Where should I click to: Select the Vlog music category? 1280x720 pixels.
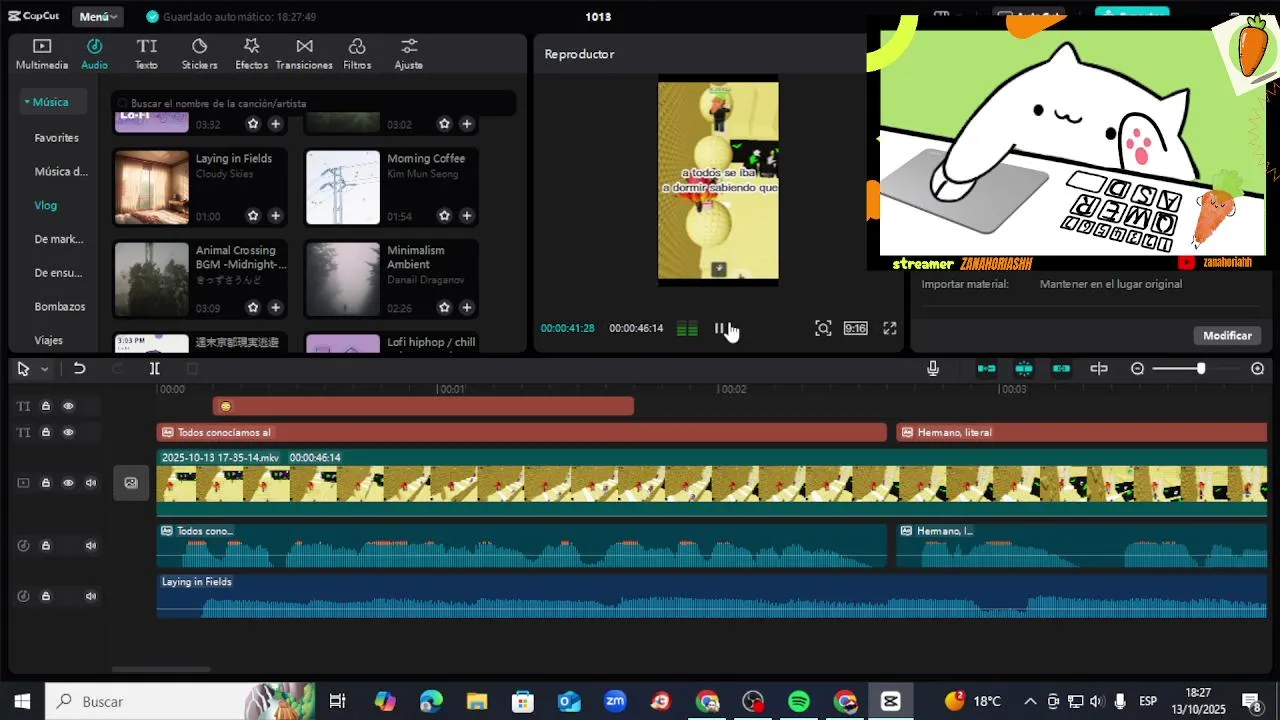point(46,205)
